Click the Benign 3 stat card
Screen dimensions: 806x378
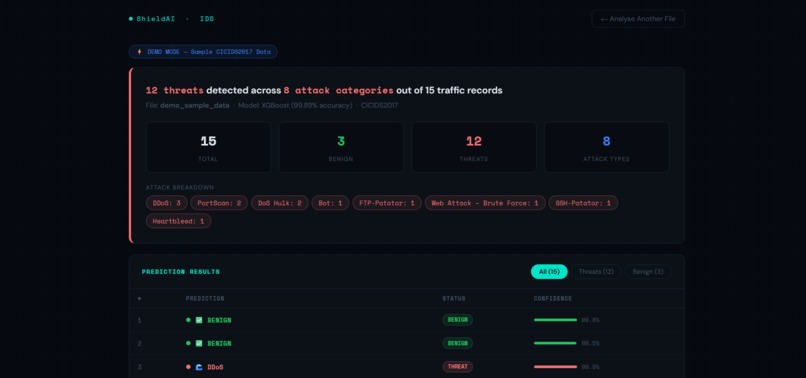[x=341, y=147]
